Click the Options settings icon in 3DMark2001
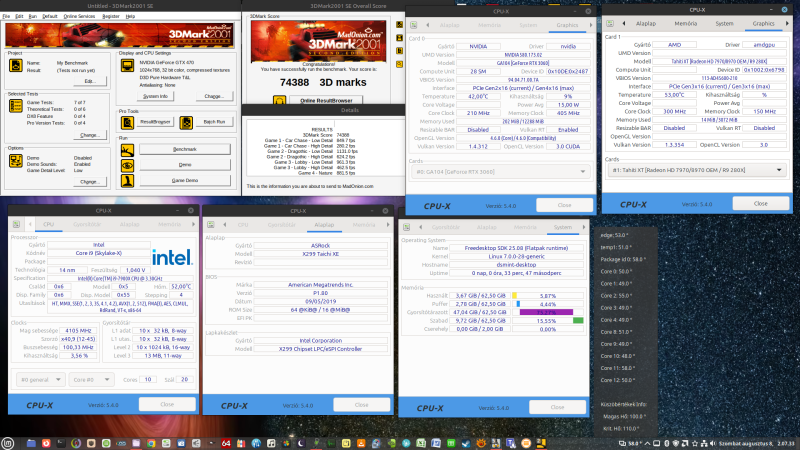Image resolution: width=800 pixels, height=450 pixels. 16,161
